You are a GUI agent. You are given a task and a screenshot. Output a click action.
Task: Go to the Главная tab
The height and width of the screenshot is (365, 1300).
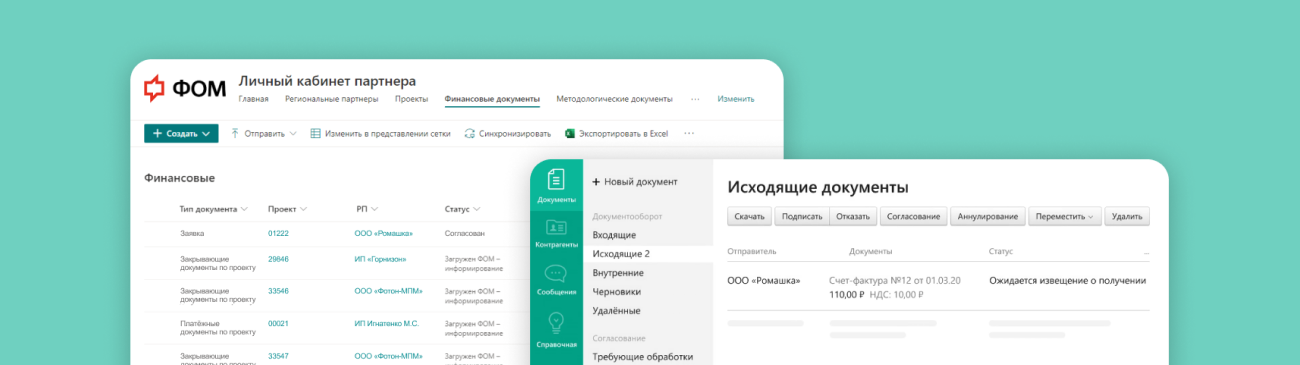pos(253,99)
